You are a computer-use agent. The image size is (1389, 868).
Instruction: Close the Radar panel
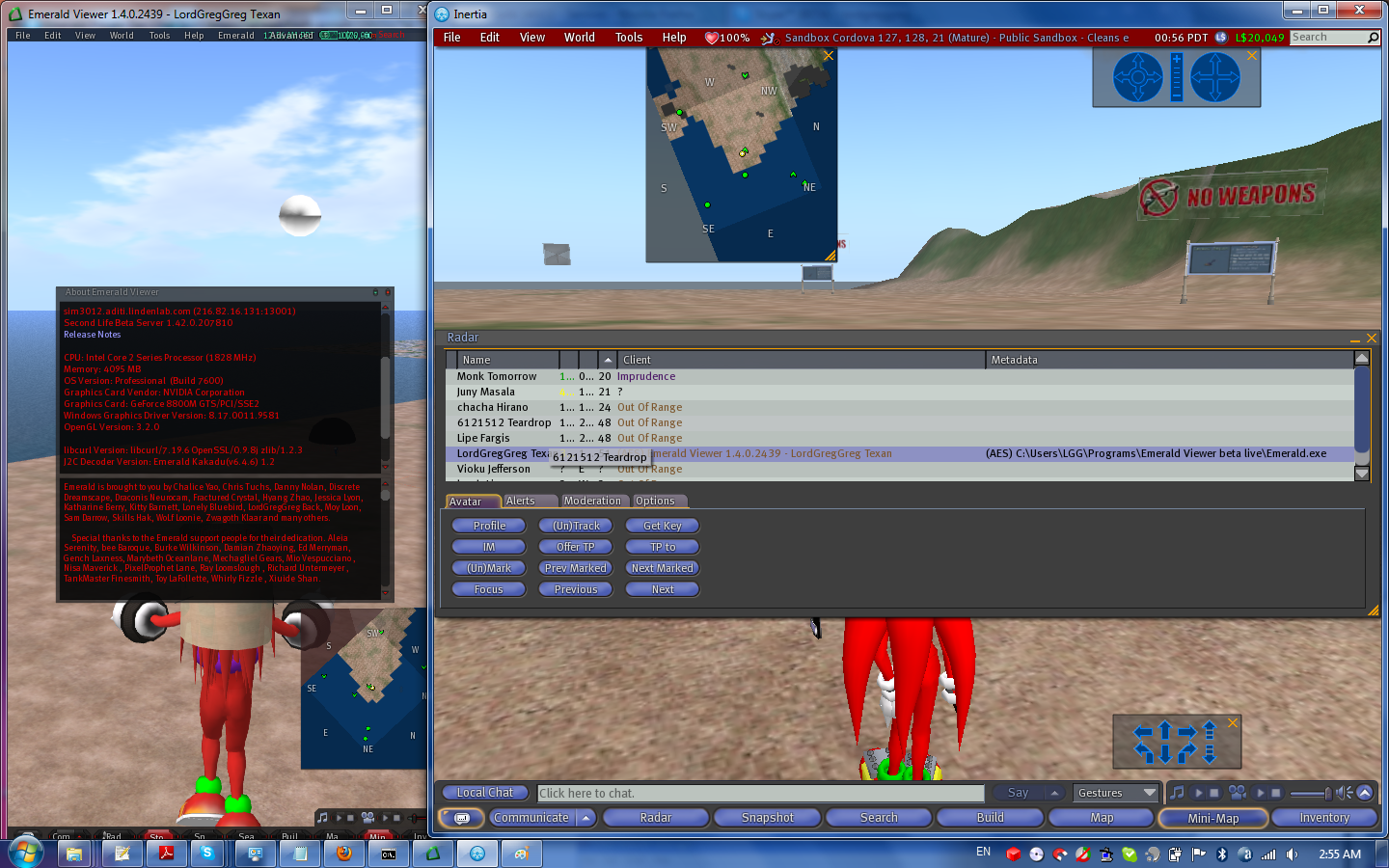point(1372,339)
